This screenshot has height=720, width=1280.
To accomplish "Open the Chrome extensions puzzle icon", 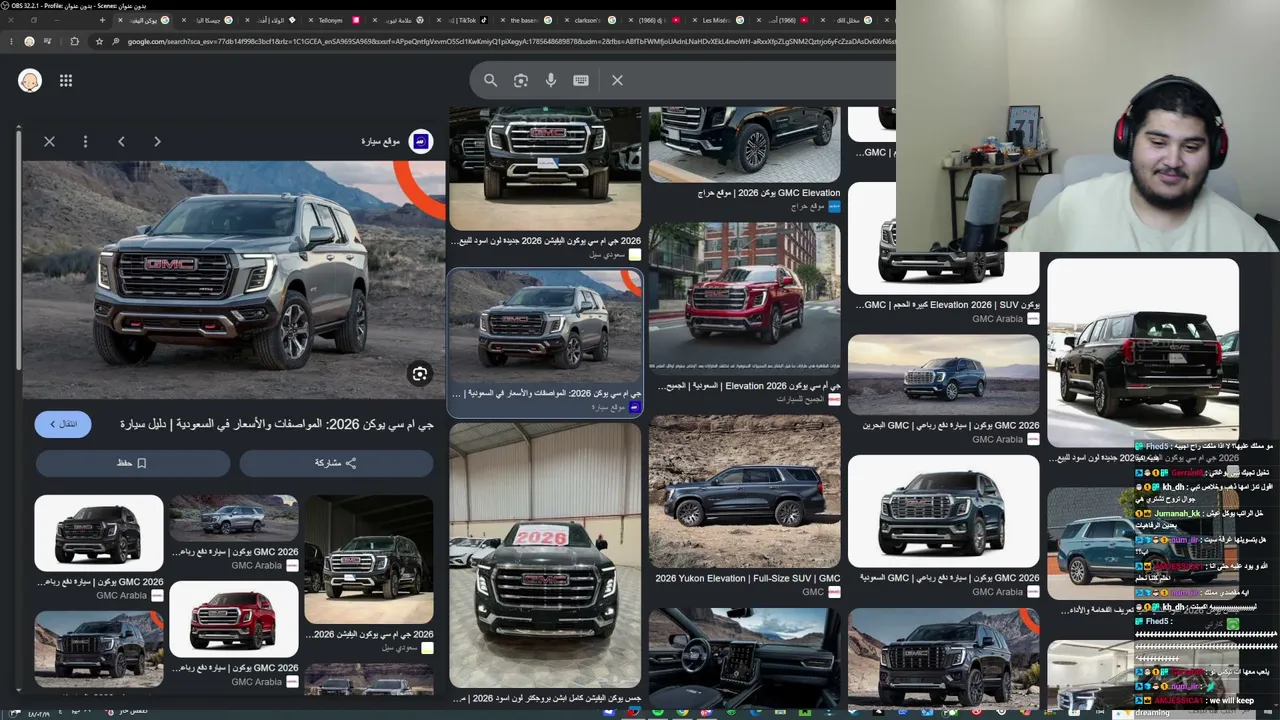I will pos(74,41).
